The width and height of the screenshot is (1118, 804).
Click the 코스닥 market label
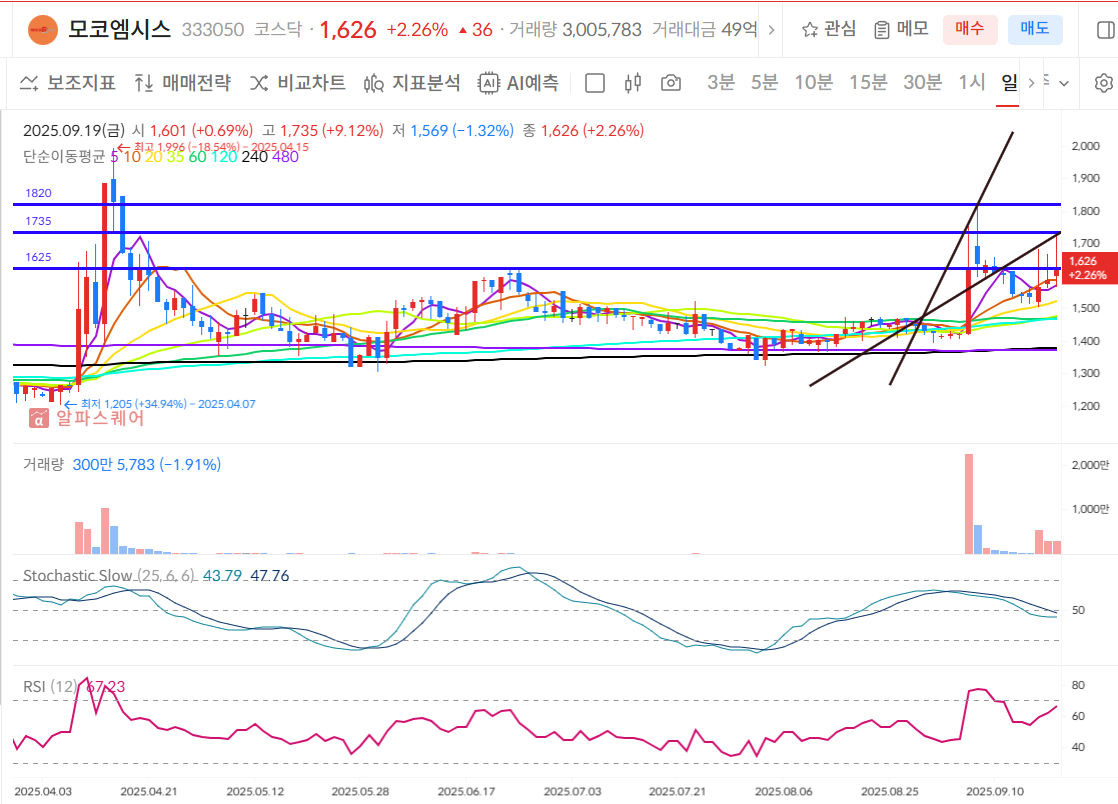coord(278,30)
